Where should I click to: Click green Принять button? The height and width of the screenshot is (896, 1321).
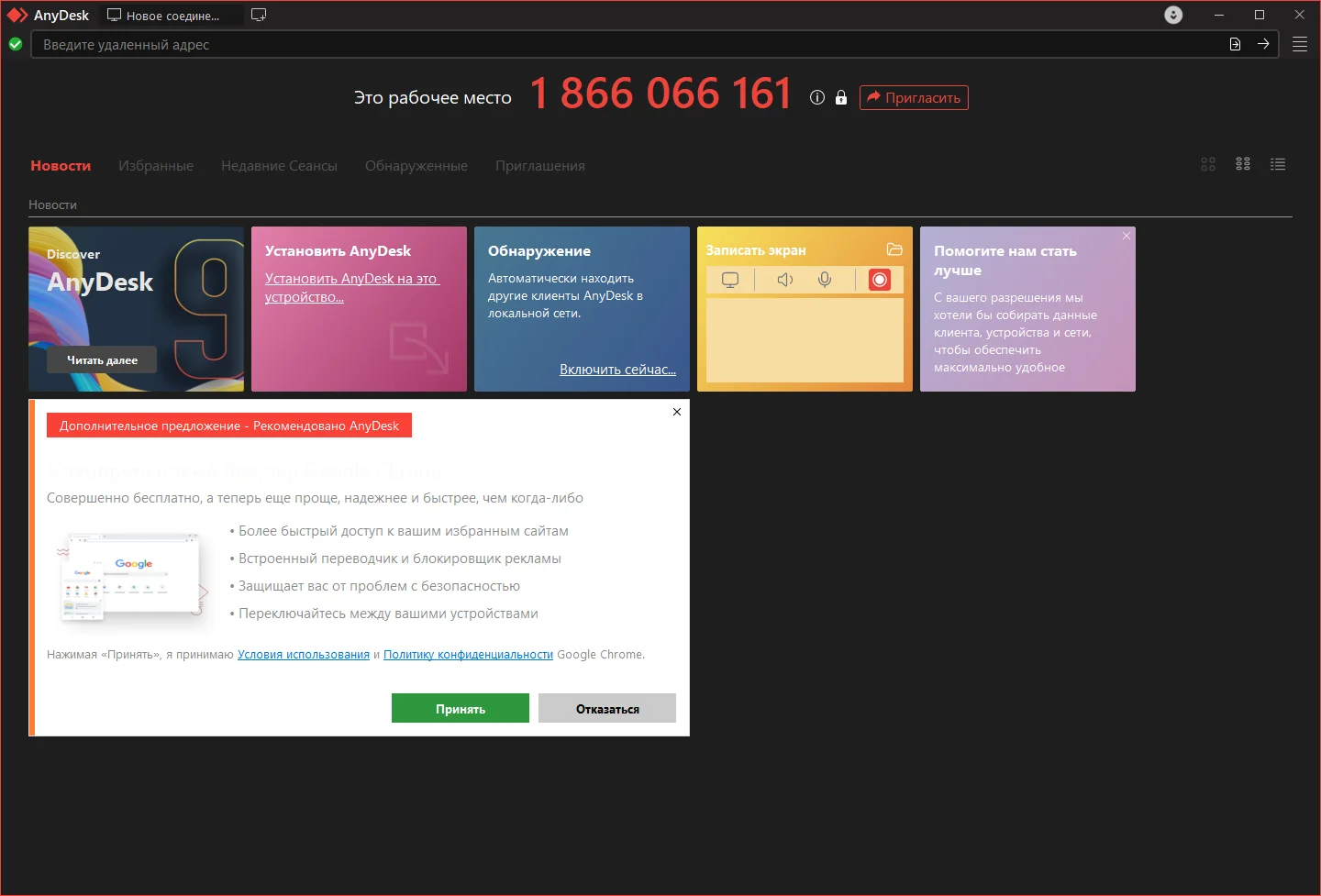pos(461,708)
